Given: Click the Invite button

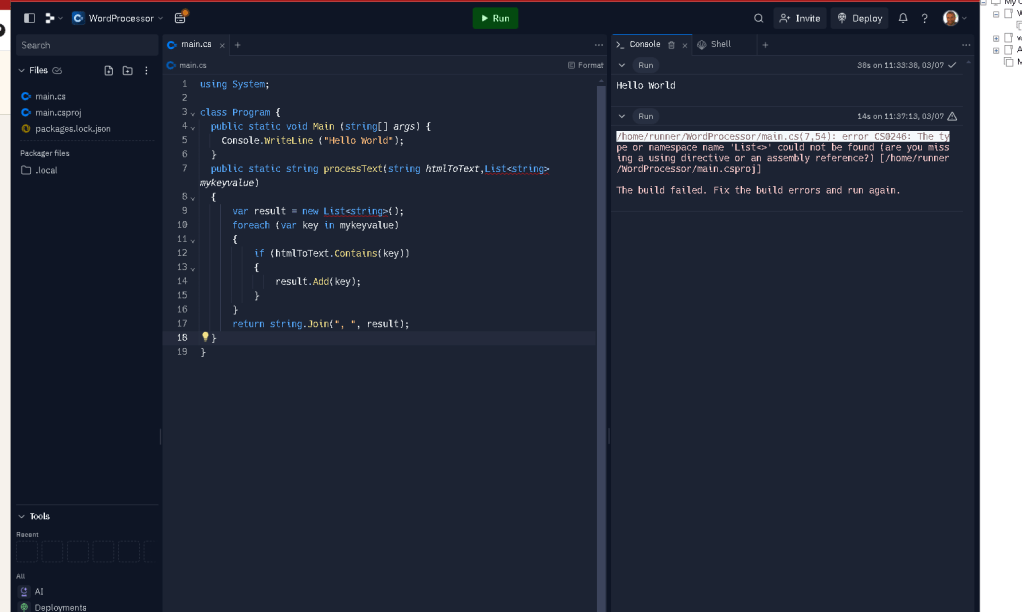Looking at the screenshot, I should [x=800, y=18].
